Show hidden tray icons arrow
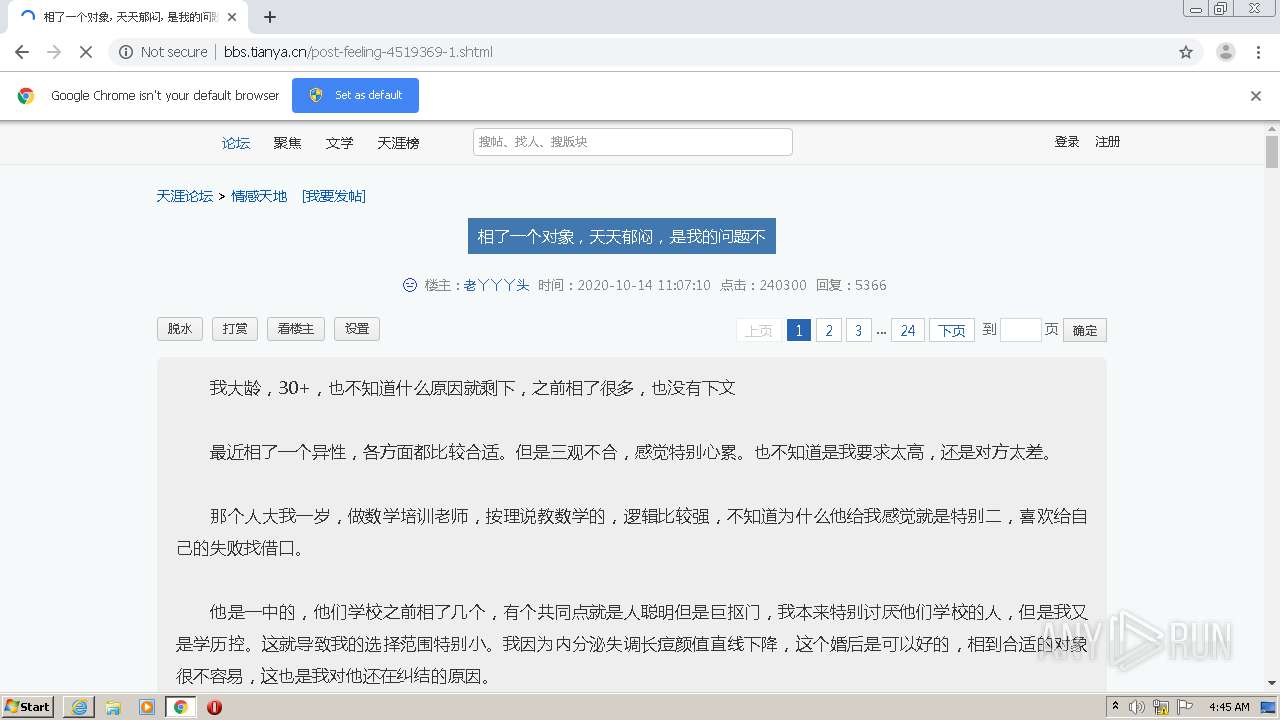1280x720 pixels. click(x=1116, y=707)
